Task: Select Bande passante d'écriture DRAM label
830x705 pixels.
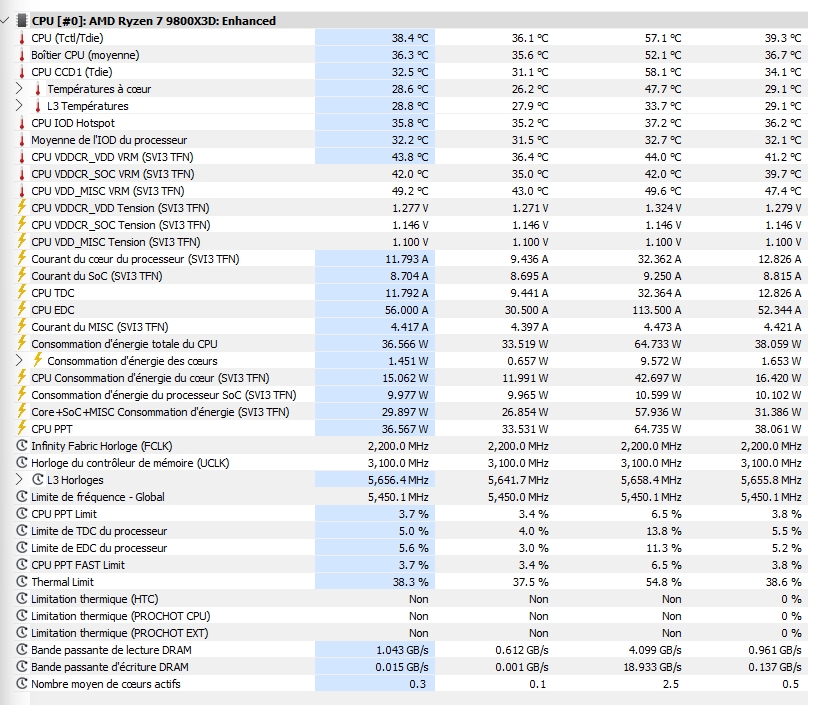Action: click(x=110, y=667)
